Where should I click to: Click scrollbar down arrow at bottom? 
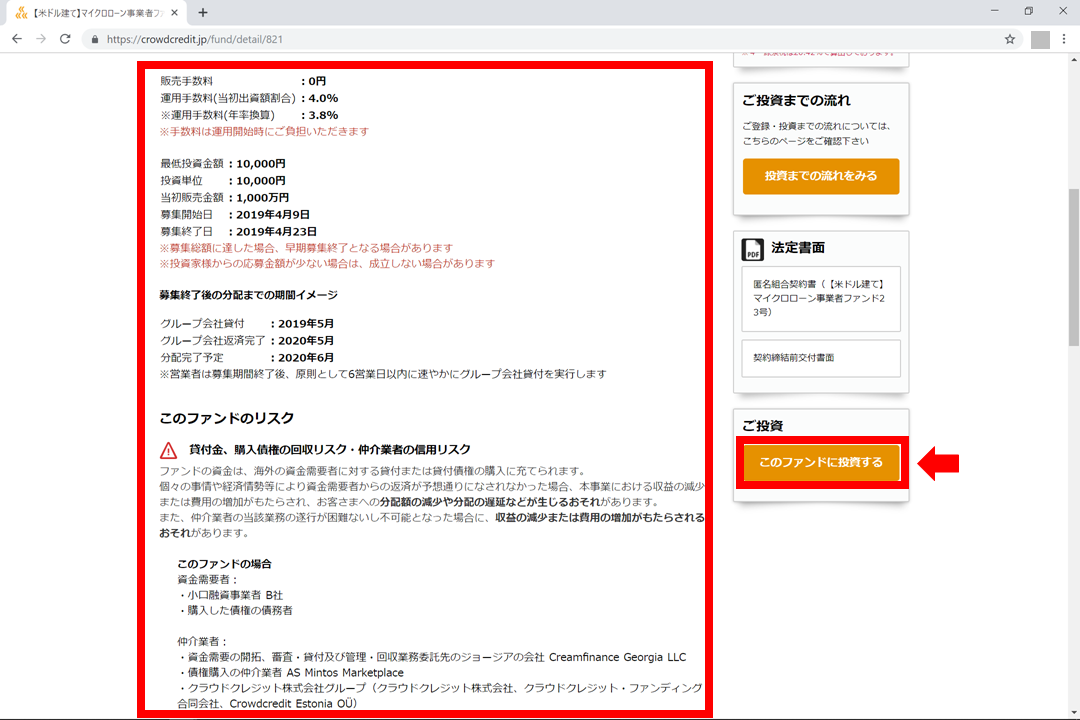1074,713
